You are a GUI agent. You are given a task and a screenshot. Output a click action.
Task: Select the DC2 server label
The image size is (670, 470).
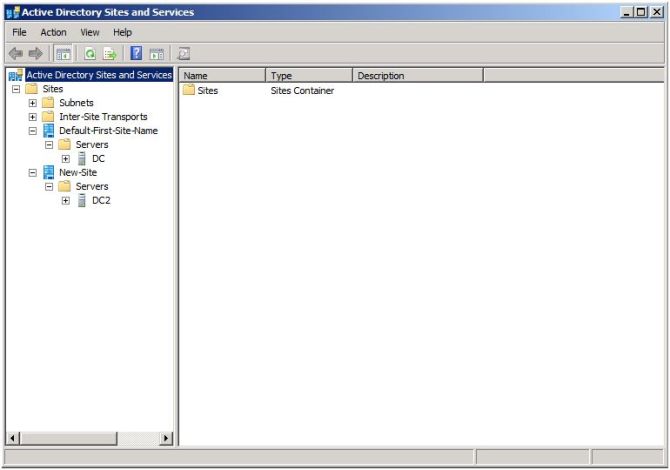(101, 200)
